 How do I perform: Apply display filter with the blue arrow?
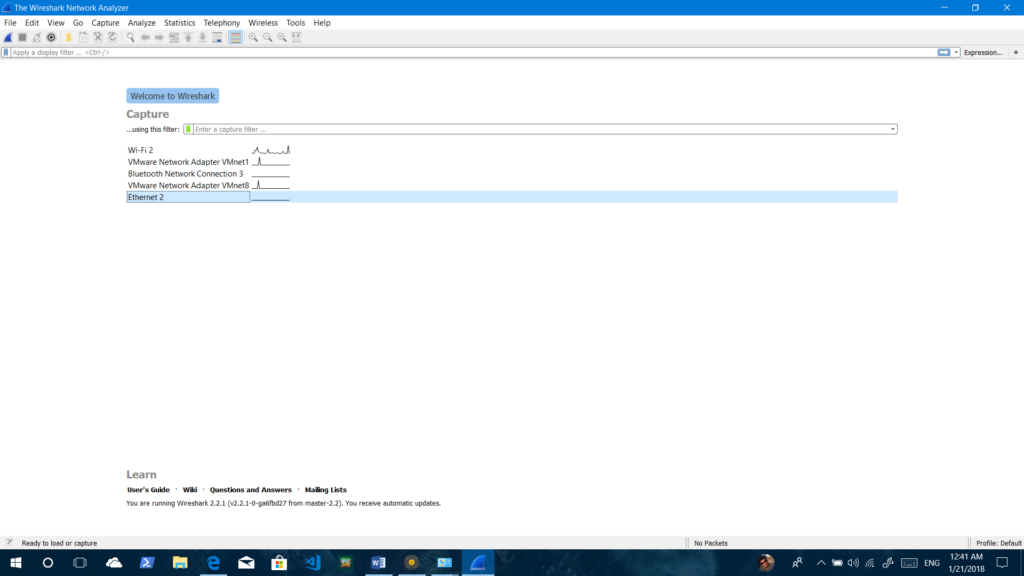click(x=943, y=52)
